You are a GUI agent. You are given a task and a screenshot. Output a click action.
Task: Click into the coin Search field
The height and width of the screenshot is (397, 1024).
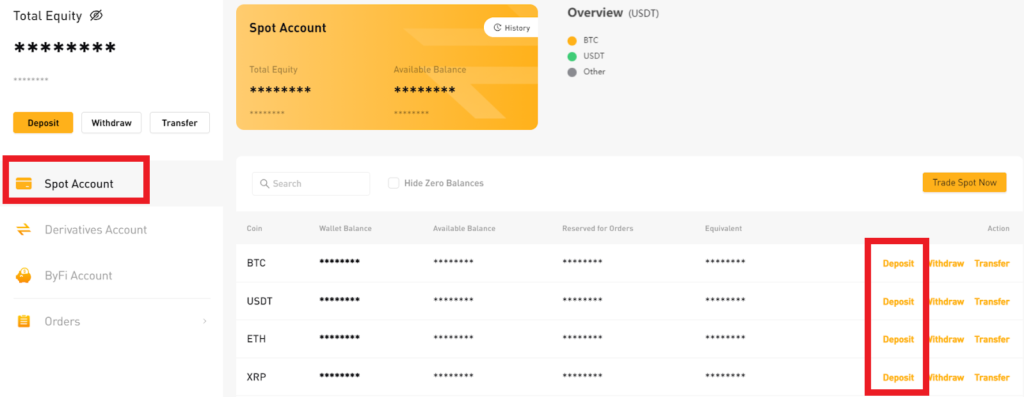(311, 183)
